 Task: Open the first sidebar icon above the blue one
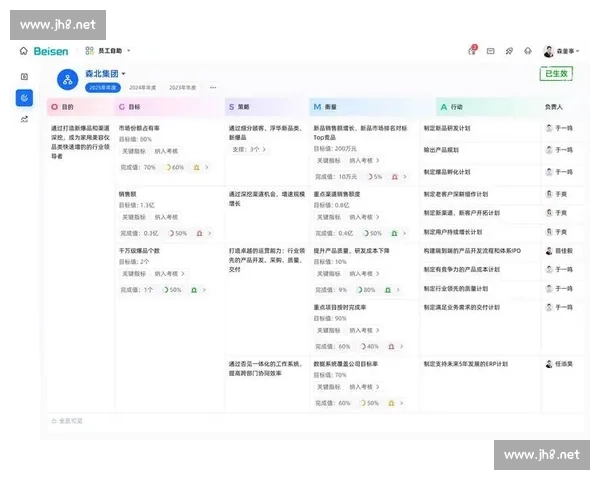pos(24,77)
